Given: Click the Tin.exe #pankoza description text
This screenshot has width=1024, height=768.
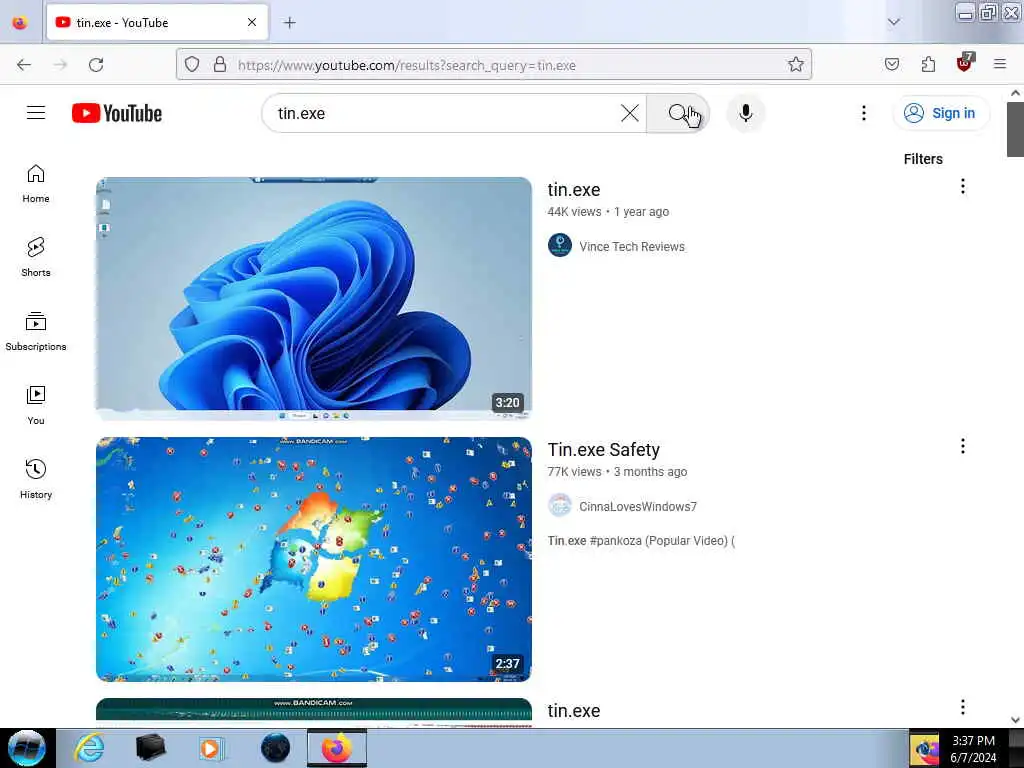Looking at the screenshot, I should 641,541.
